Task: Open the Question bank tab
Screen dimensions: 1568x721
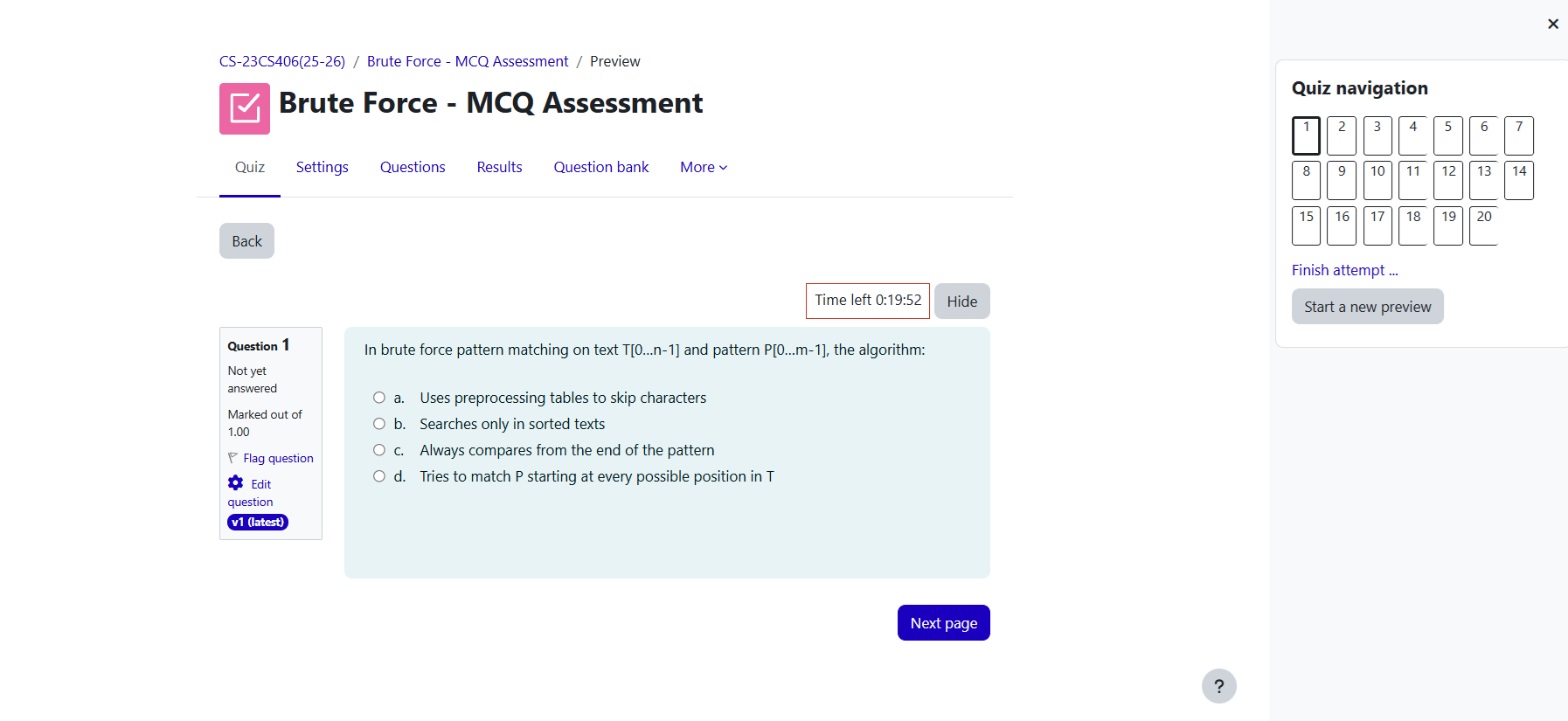Action: coord(601,167)
